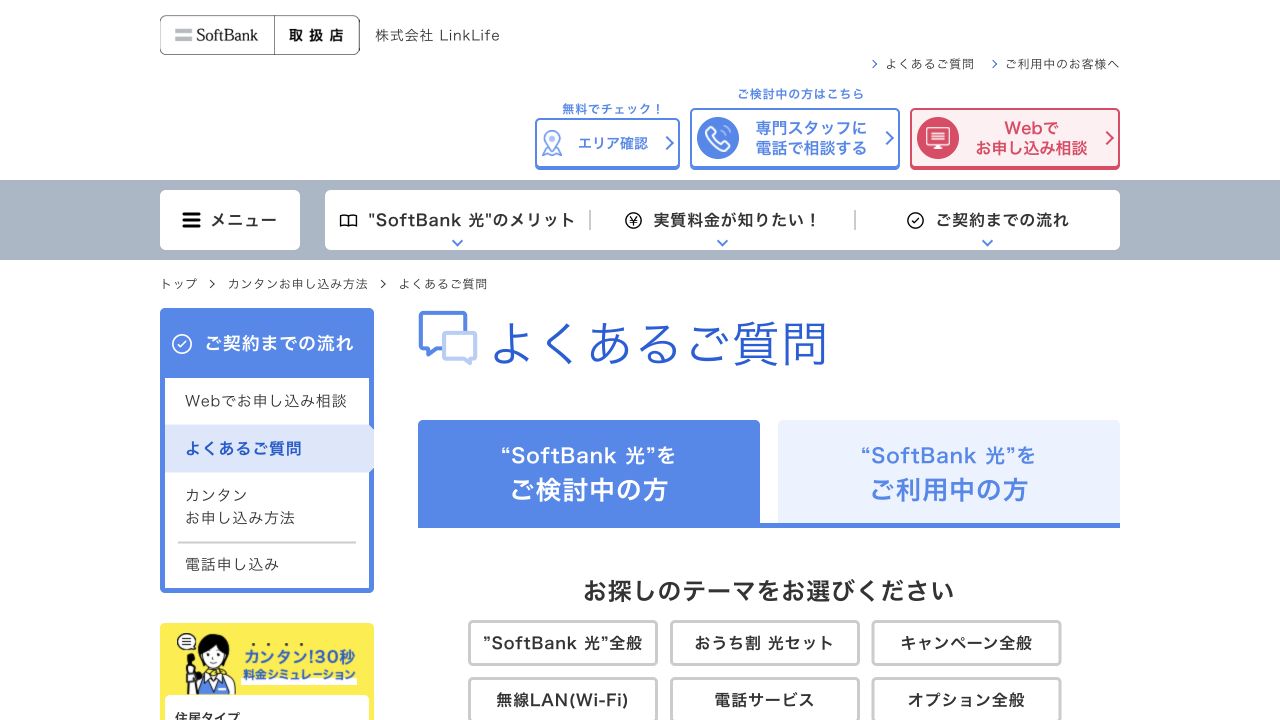Click the map pin icon in エリア確認
This screenshot has width=1280, height=720.
coord(552,144)
